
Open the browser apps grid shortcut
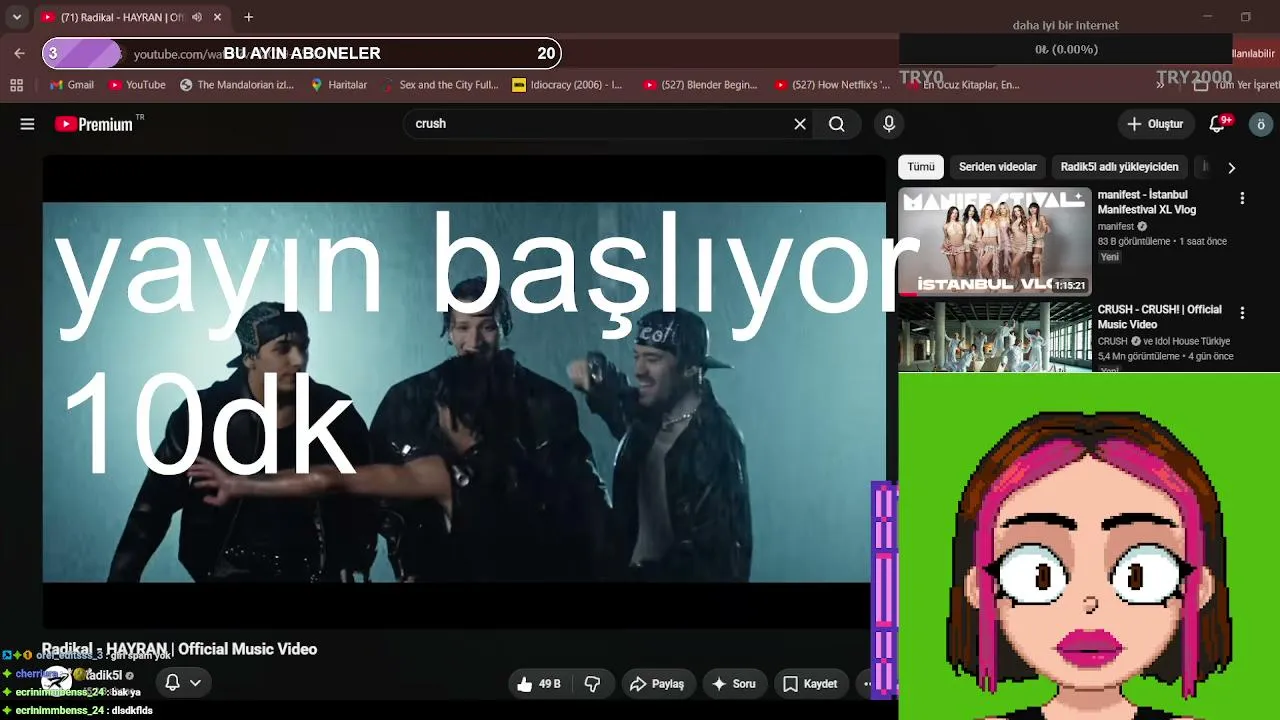click(16, 85)
